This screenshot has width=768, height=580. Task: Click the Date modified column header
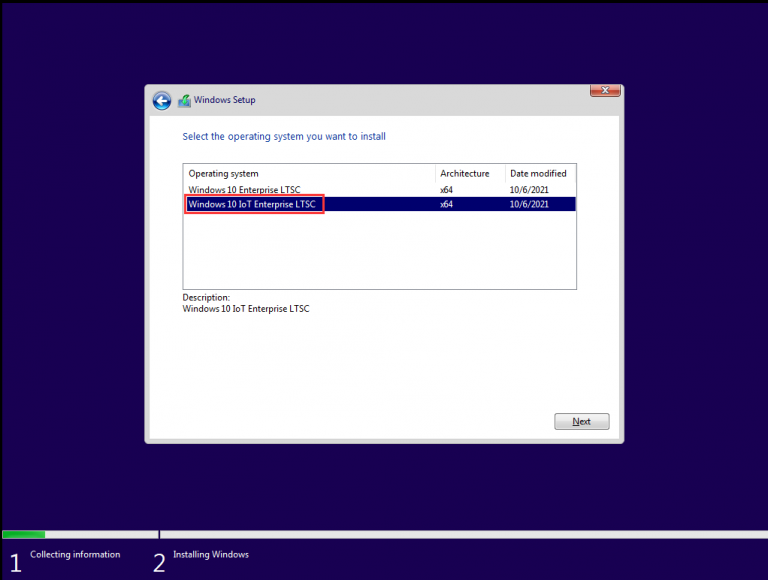[539, 174]
